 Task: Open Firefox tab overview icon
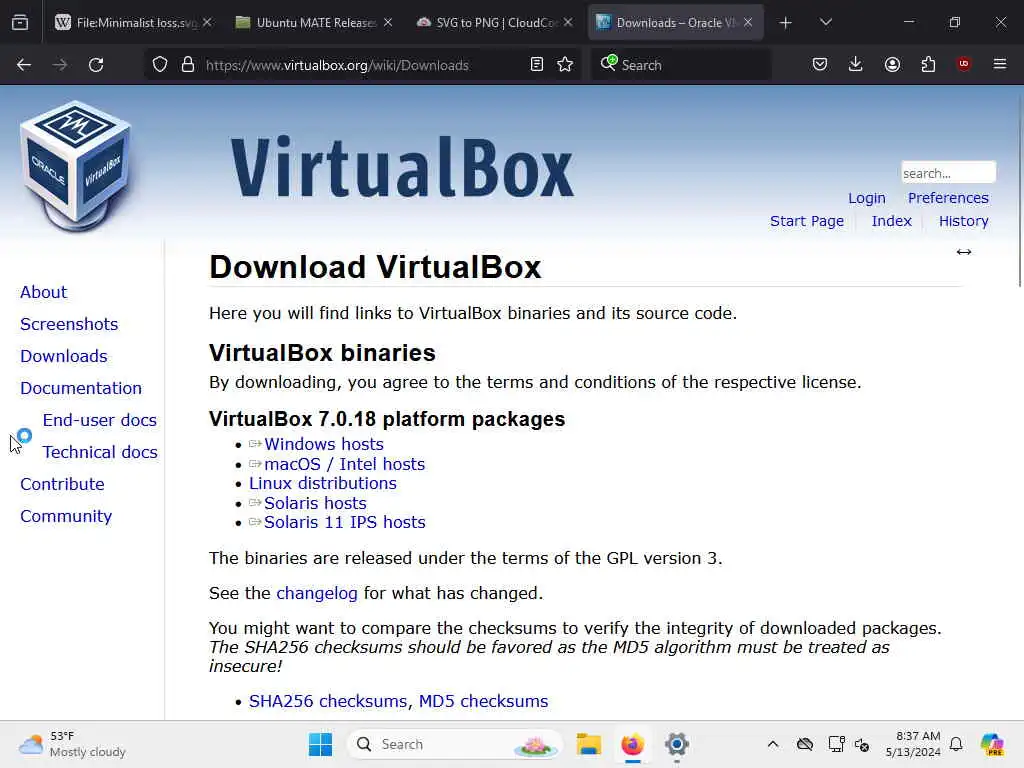tap(20, 22)
